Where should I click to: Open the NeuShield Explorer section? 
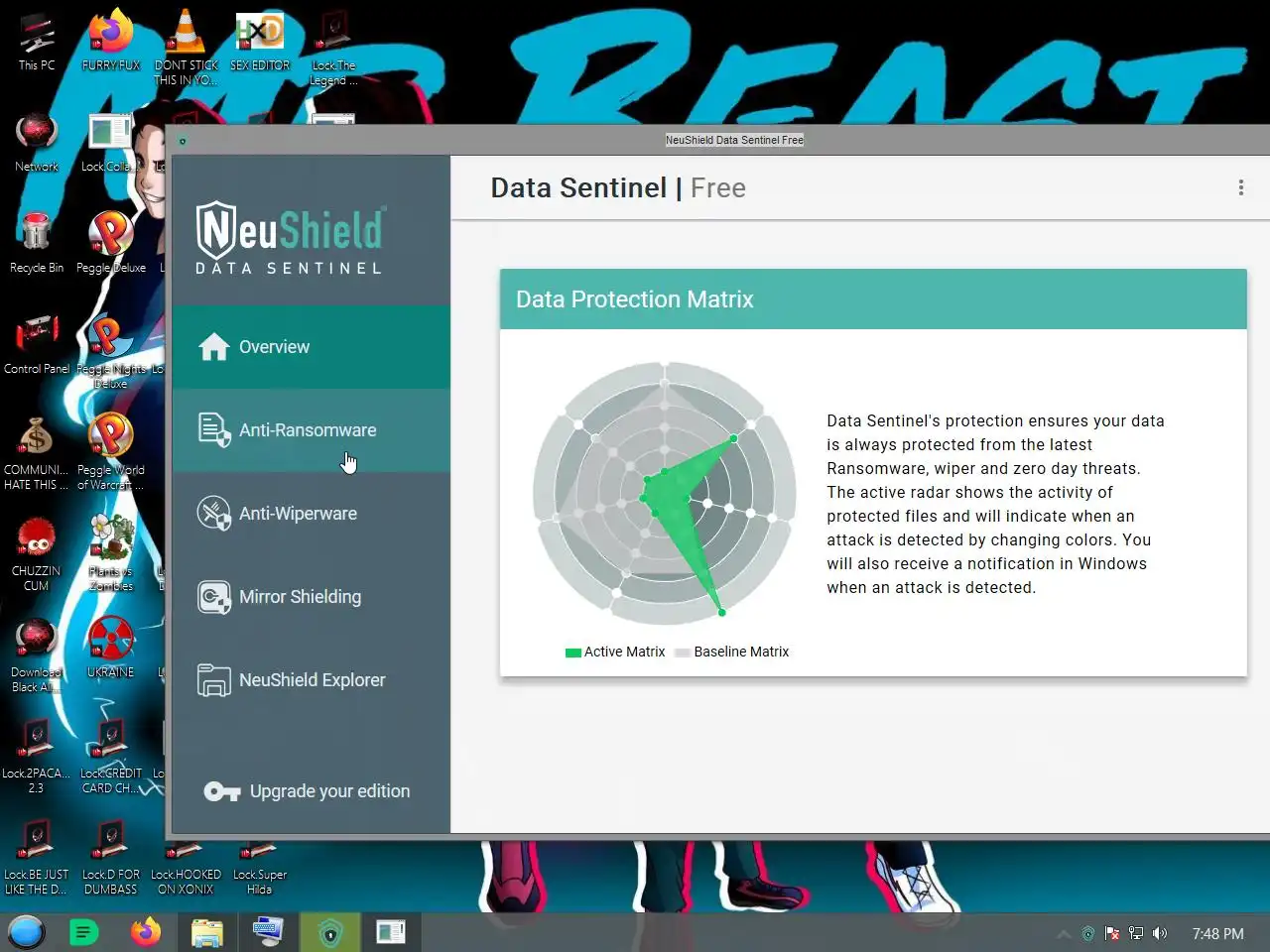(312, 680)
